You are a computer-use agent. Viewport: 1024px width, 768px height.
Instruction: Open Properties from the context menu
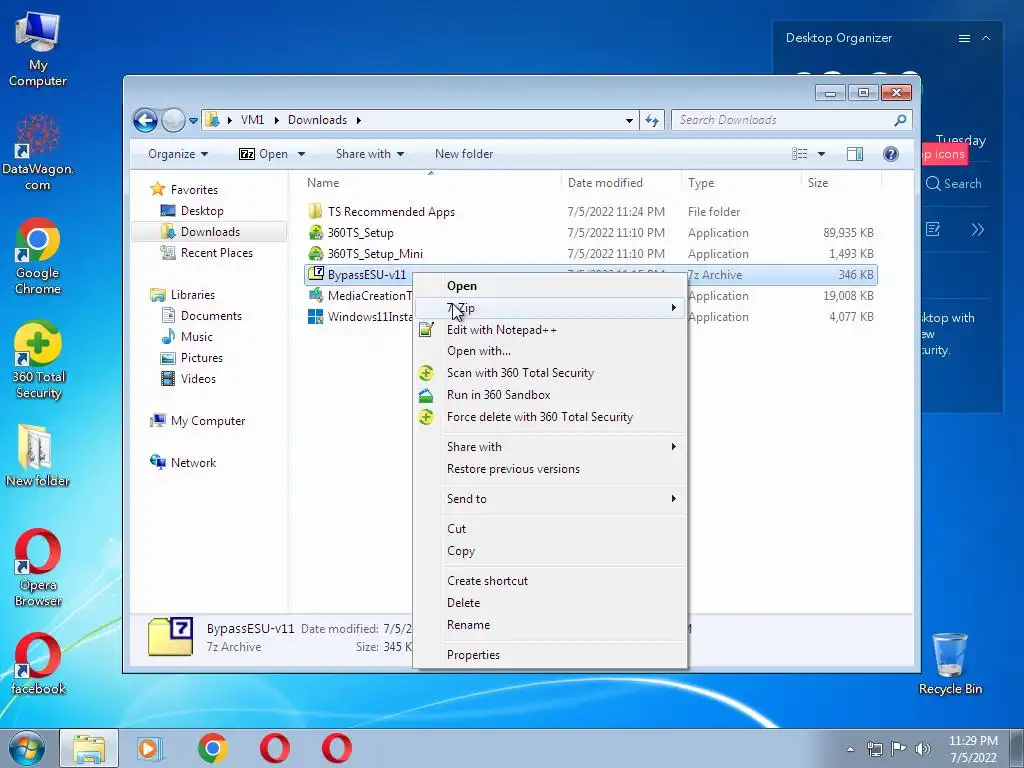pyautogui.click(x=550, y=655)
